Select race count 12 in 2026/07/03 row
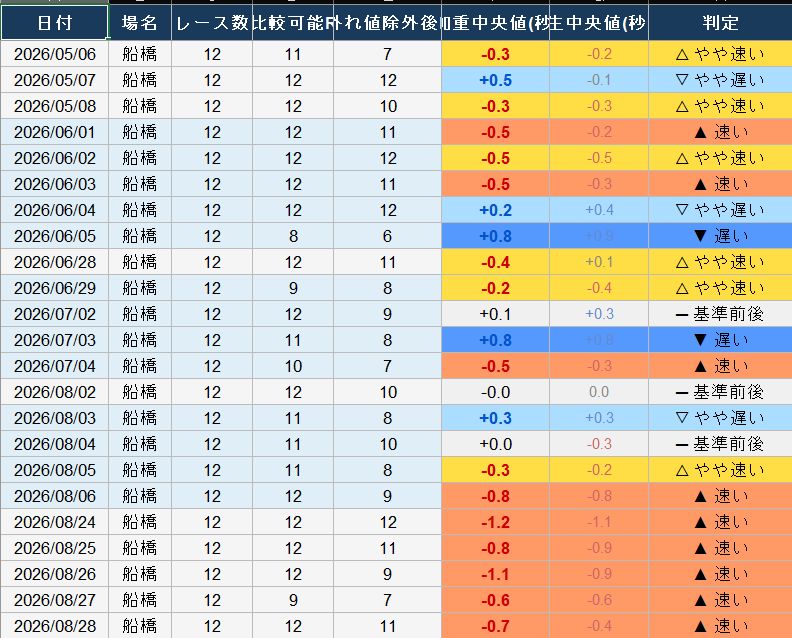This screenshot has width=792, height=638. [x=212, y=340]
